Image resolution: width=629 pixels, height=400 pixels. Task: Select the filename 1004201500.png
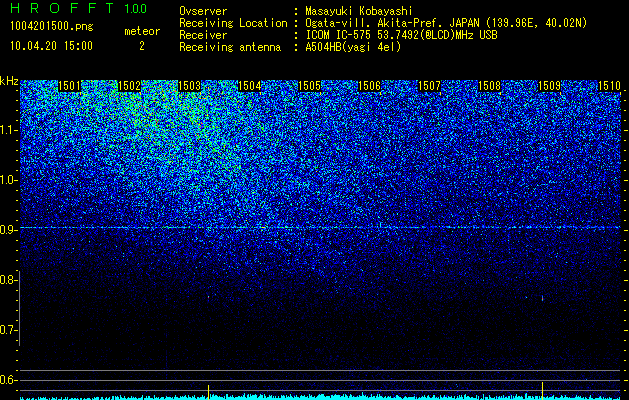pyautogui.click(x=52, y=27)
